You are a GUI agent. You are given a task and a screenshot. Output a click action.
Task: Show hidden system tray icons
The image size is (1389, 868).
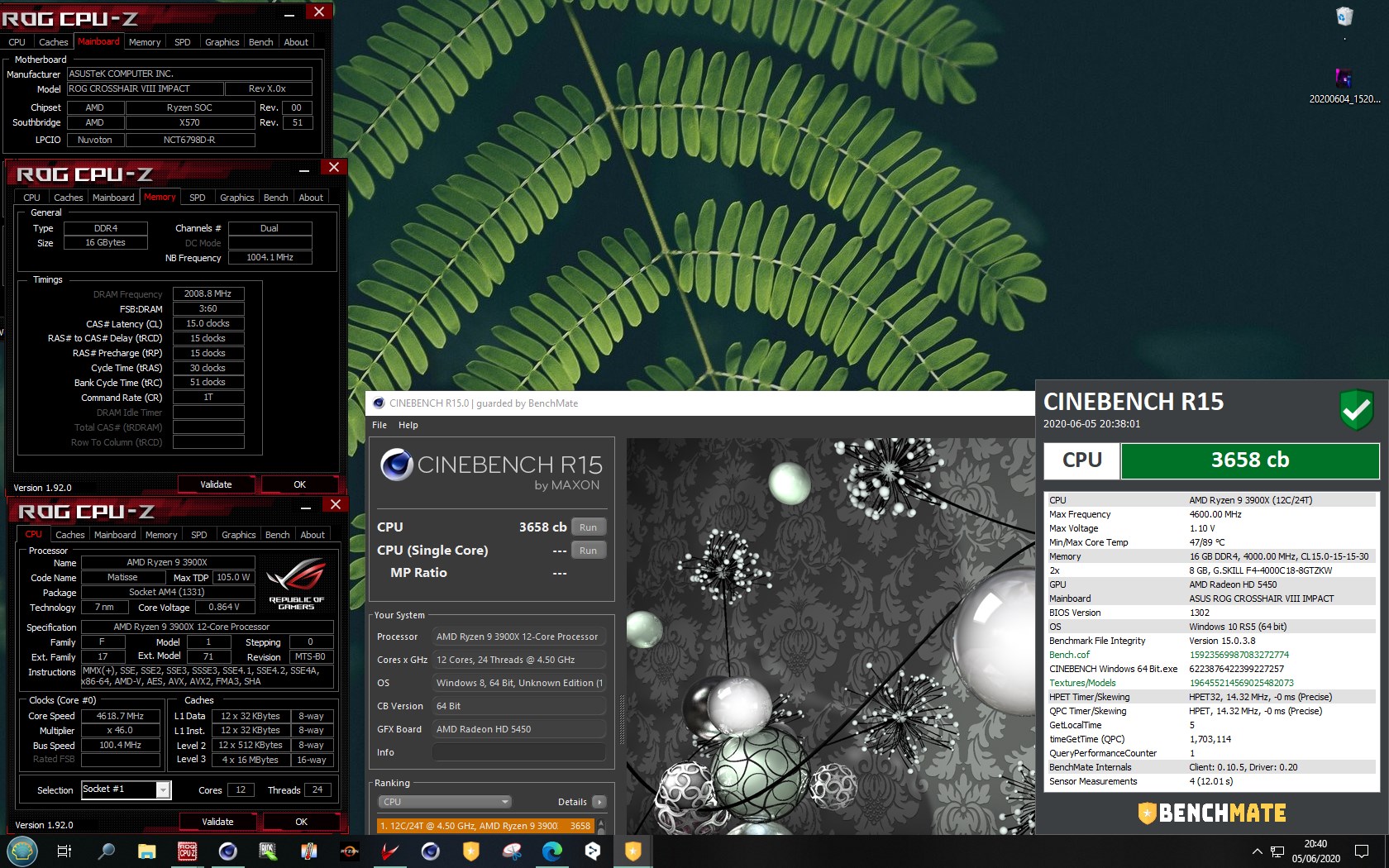click(1258, 851)
